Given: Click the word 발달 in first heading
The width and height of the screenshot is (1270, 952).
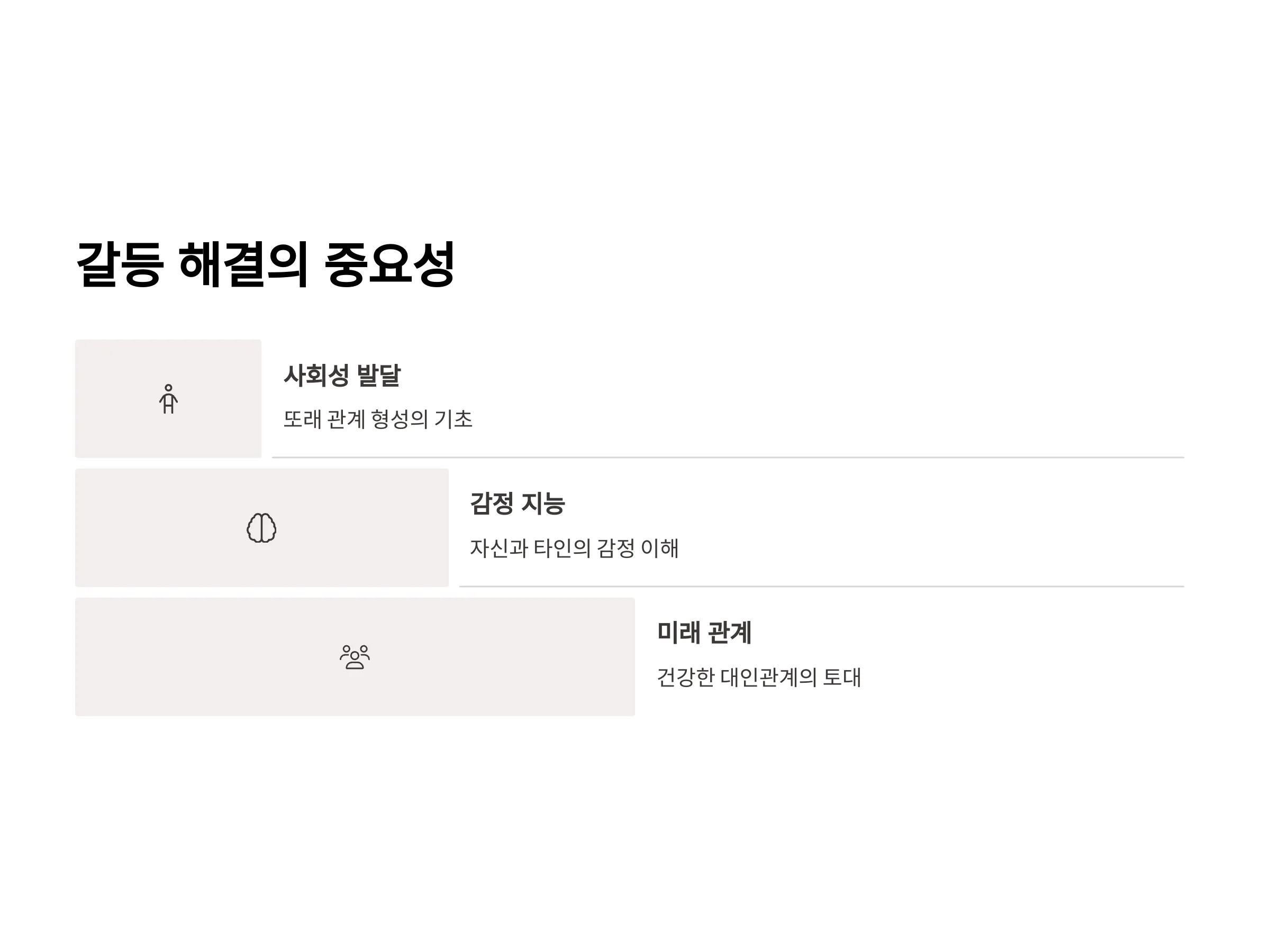Looking at the screenshot, I should point(379,376).
